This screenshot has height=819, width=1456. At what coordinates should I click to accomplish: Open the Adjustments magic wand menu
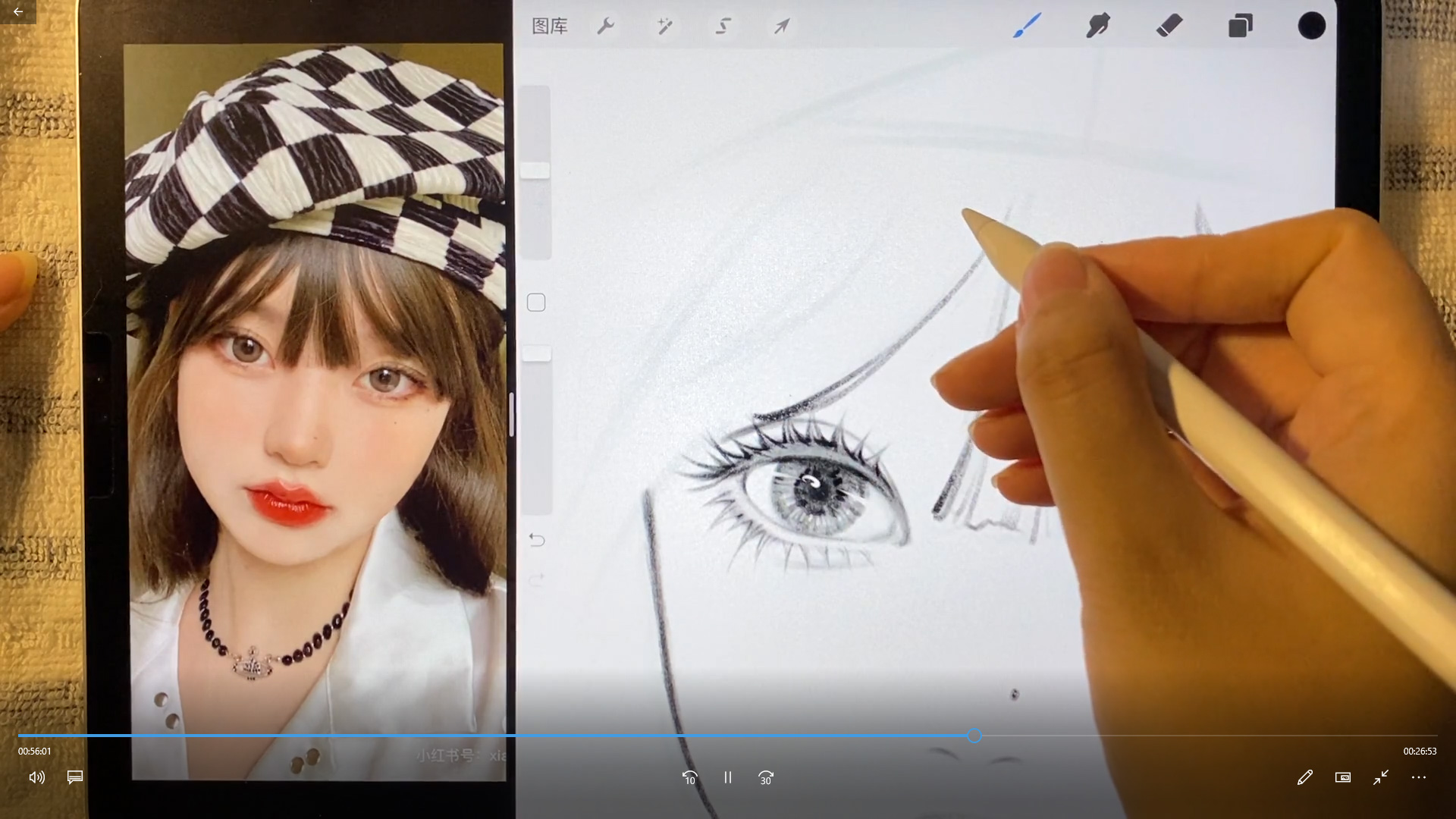[664, 27]
